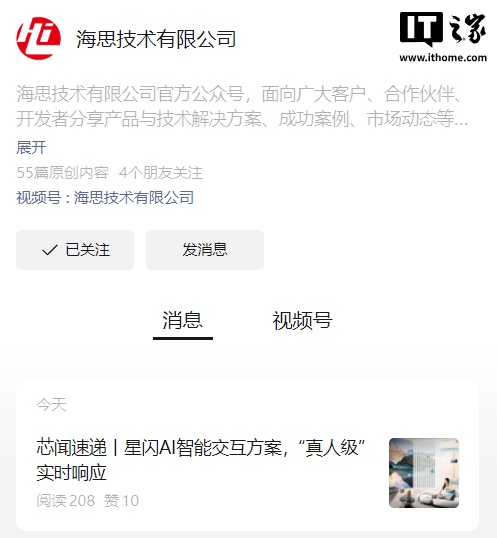Open the 55篇原创内容 original articles link

(x=62, y=173)
